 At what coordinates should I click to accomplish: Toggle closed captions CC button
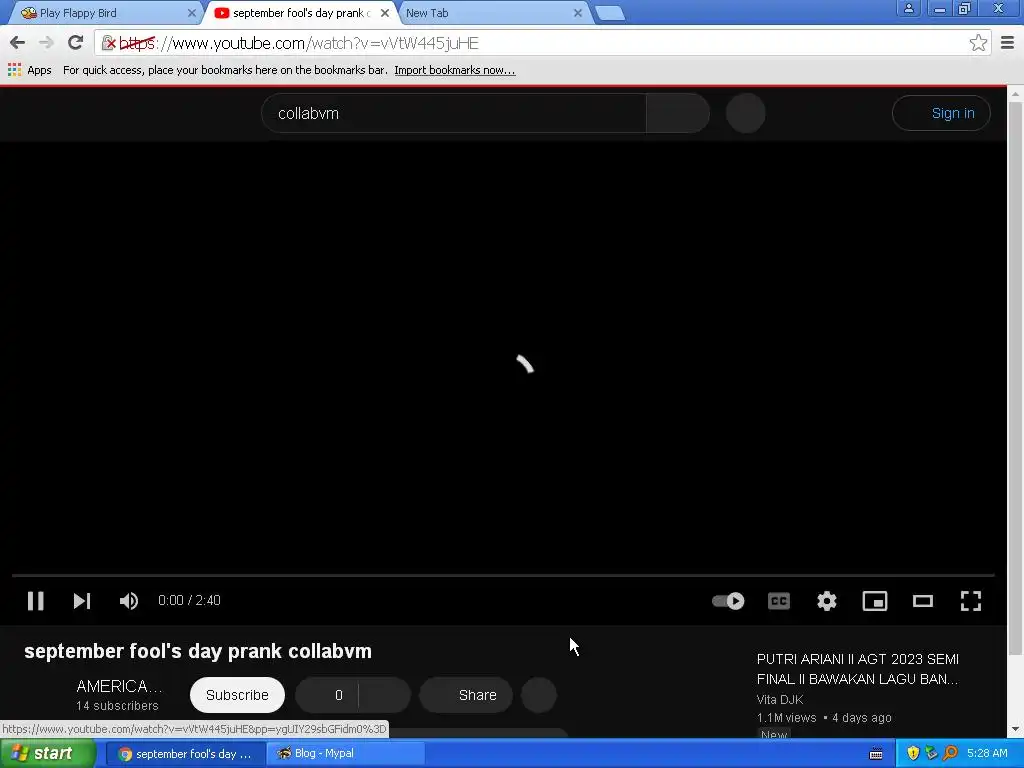(x=778, y=601)
